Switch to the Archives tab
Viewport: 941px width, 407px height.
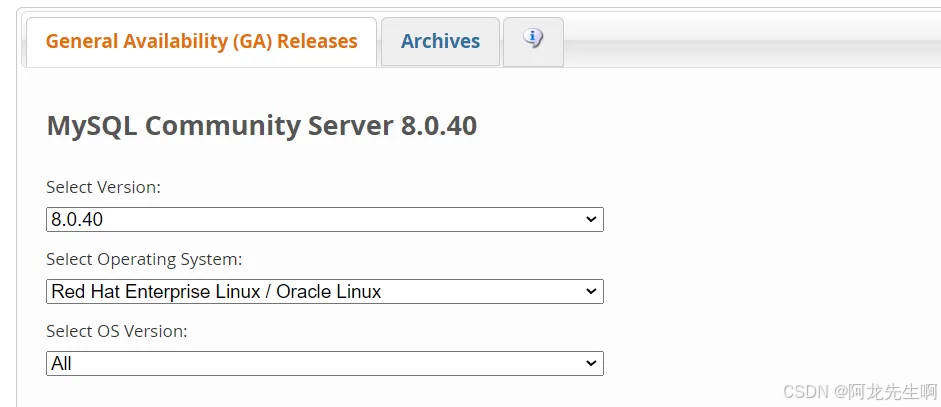tap(440, 42)
